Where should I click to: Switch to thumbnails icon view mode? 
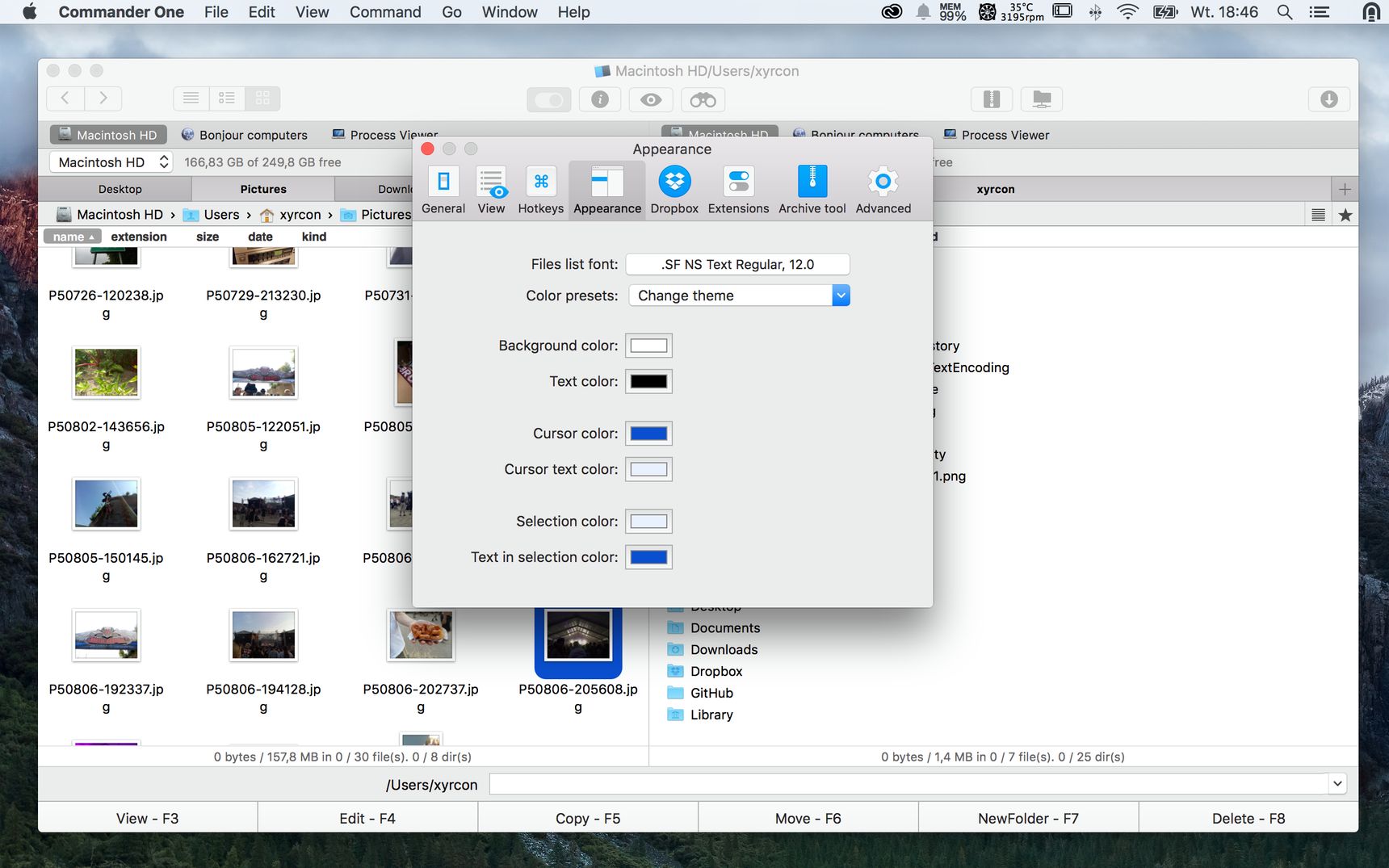tap(262, 99)
